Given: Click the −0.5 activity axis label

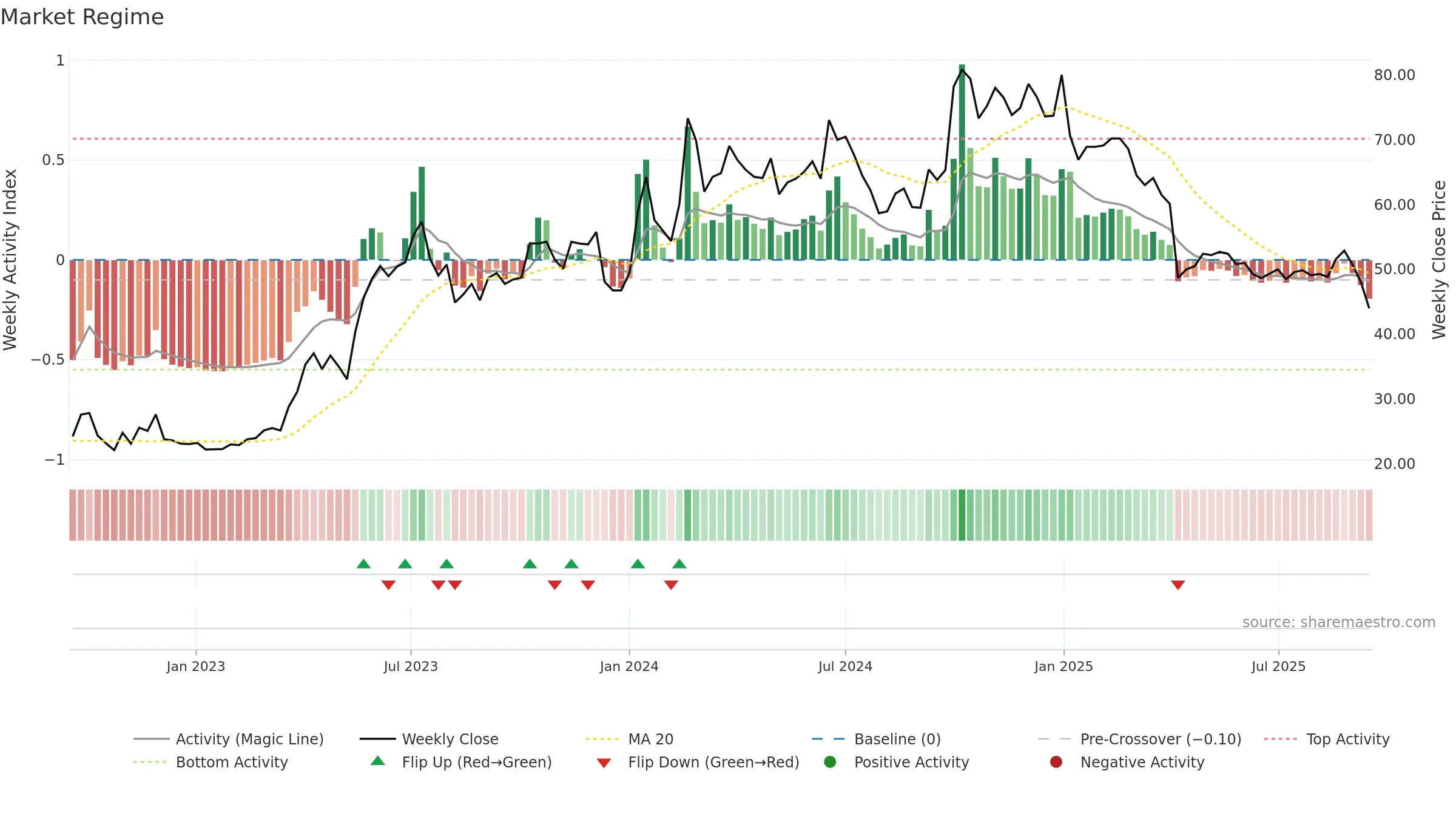Looking at the screenshot, I should (48, 359).
